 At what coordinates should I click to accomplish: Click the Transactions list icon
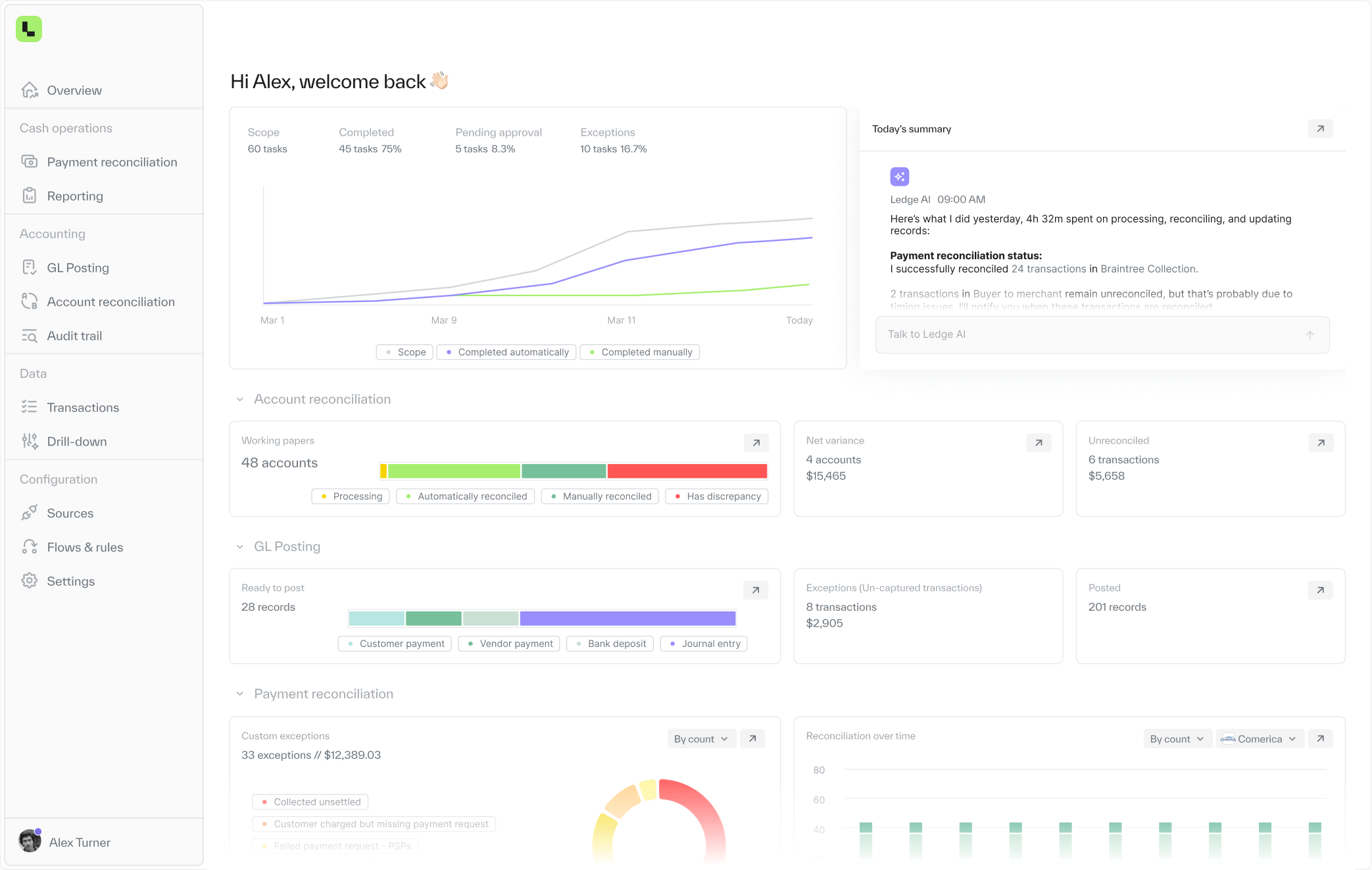[x=30, y=407]
